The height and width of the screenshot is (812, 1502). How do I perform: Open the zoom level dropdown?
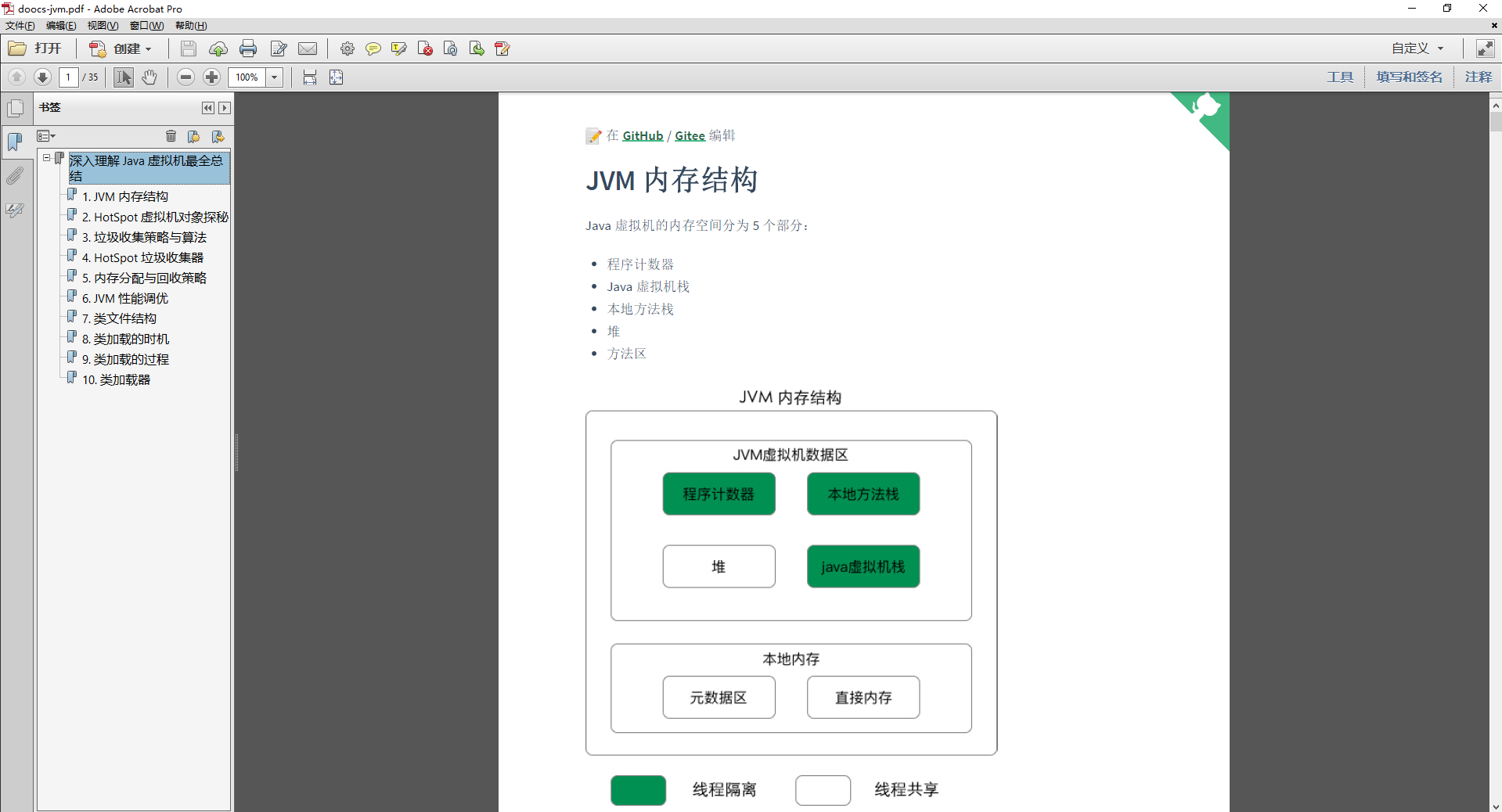[274, 77]
